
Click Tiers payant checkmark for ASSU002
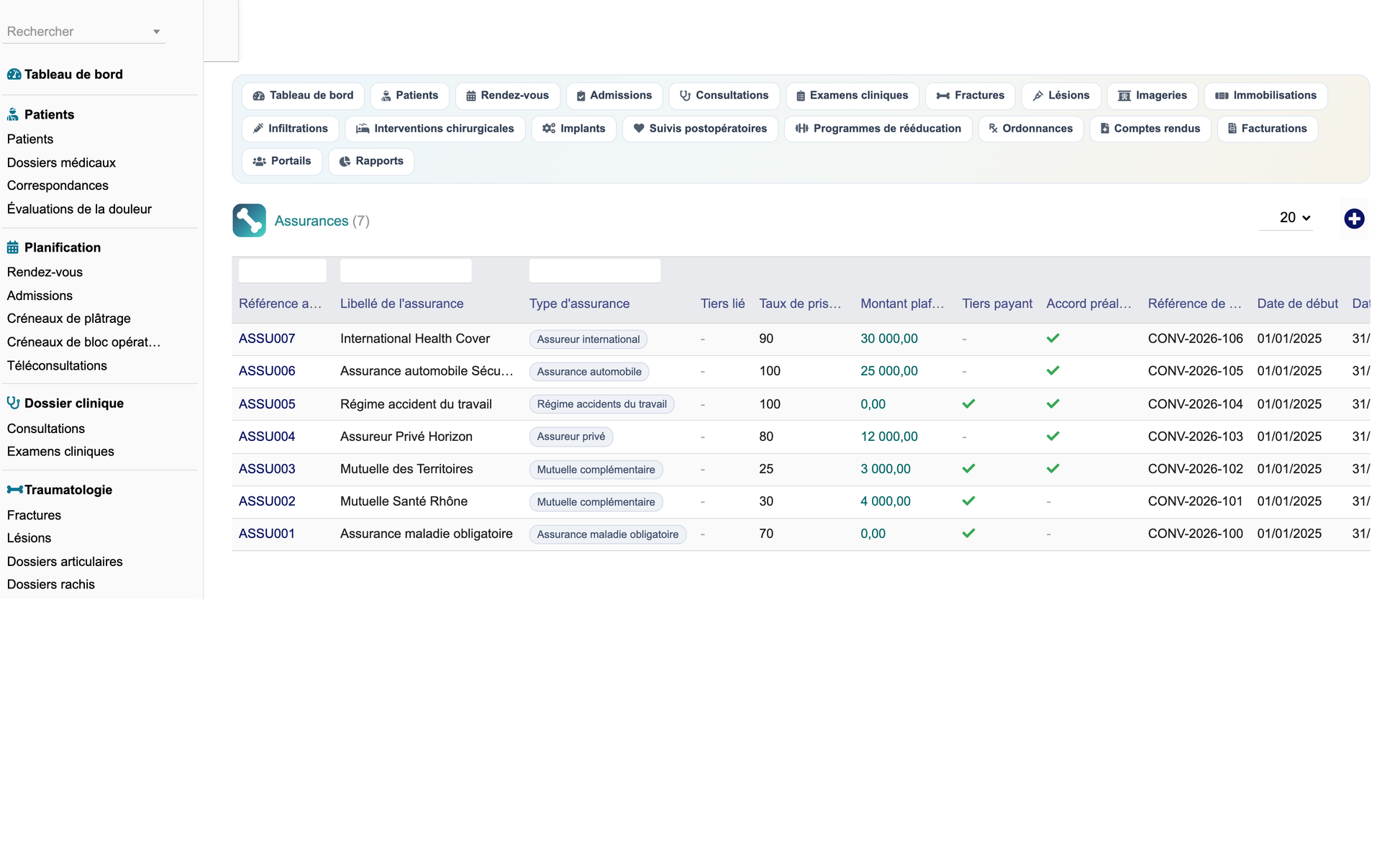pos(968,501)
